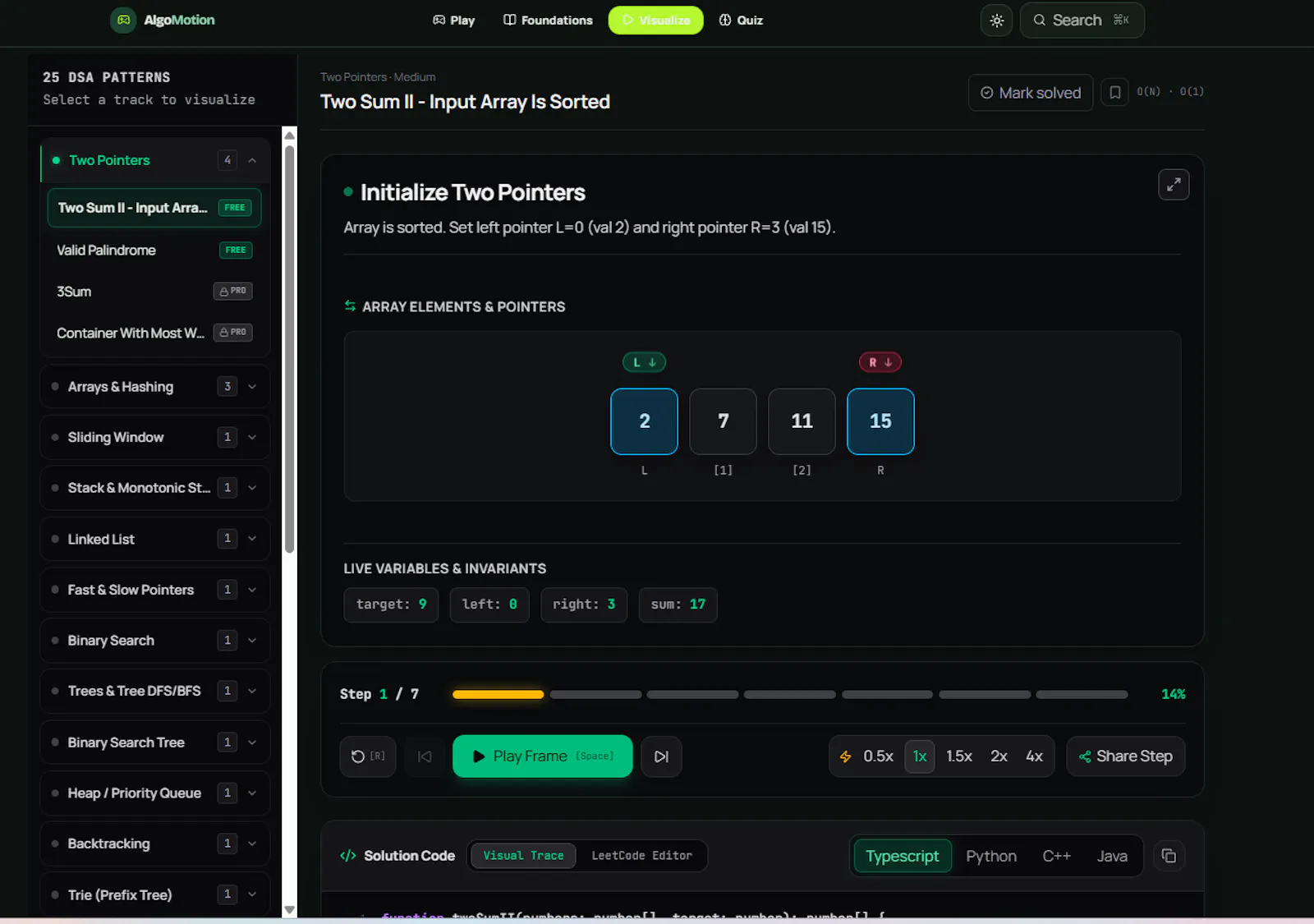
Task: Jump to last step progress segment
Action: (x=1082, y=694)
